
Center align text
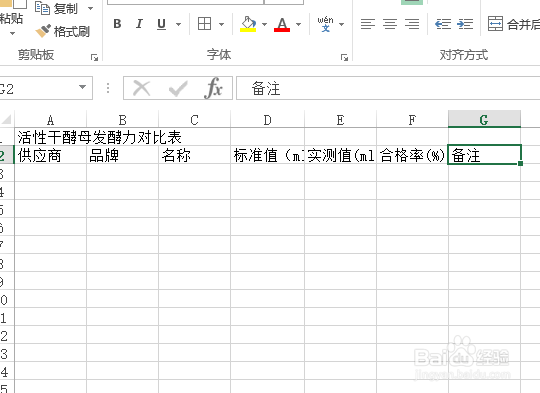click(x=390, y=24)
